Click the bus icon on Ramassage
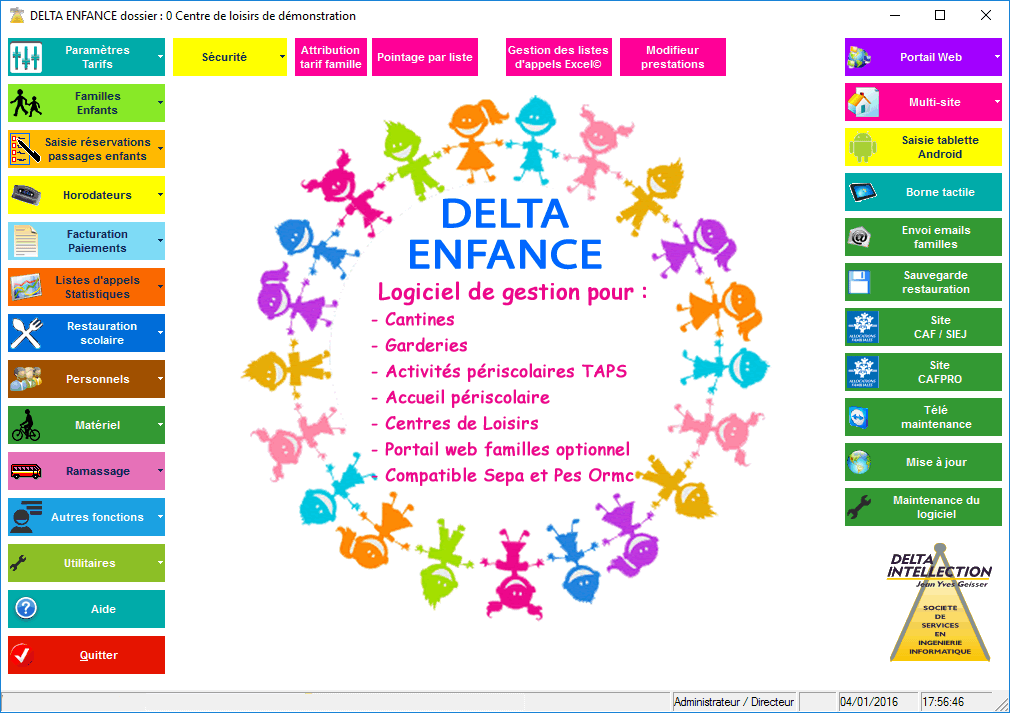The height and width of the screenshot is (713, 1010). (26, 471)
